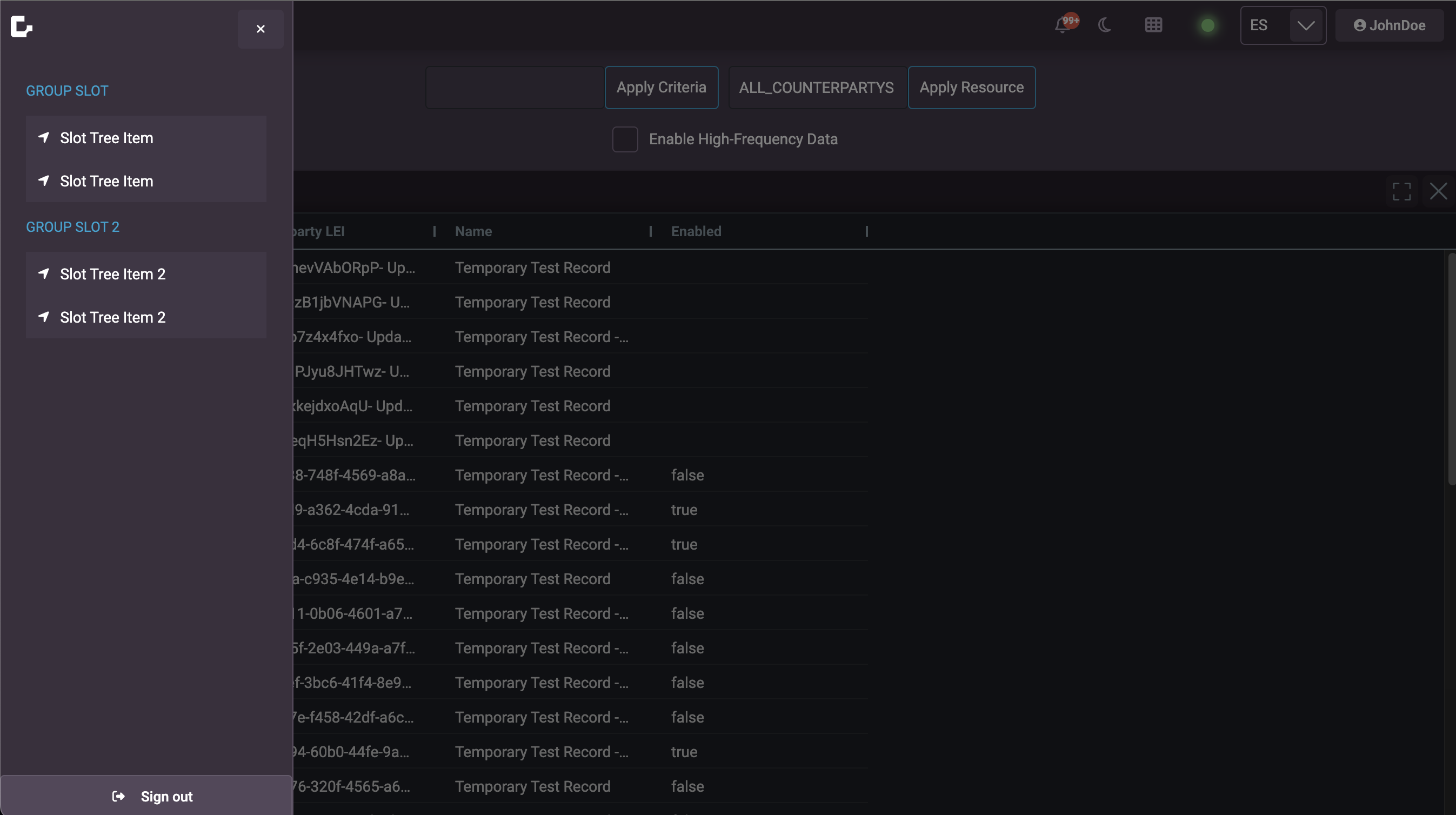The height and width of the screenshot is (815, 1456).
Task: Toggle Enable High-Frequency Data checkbox
Action: 625,139
